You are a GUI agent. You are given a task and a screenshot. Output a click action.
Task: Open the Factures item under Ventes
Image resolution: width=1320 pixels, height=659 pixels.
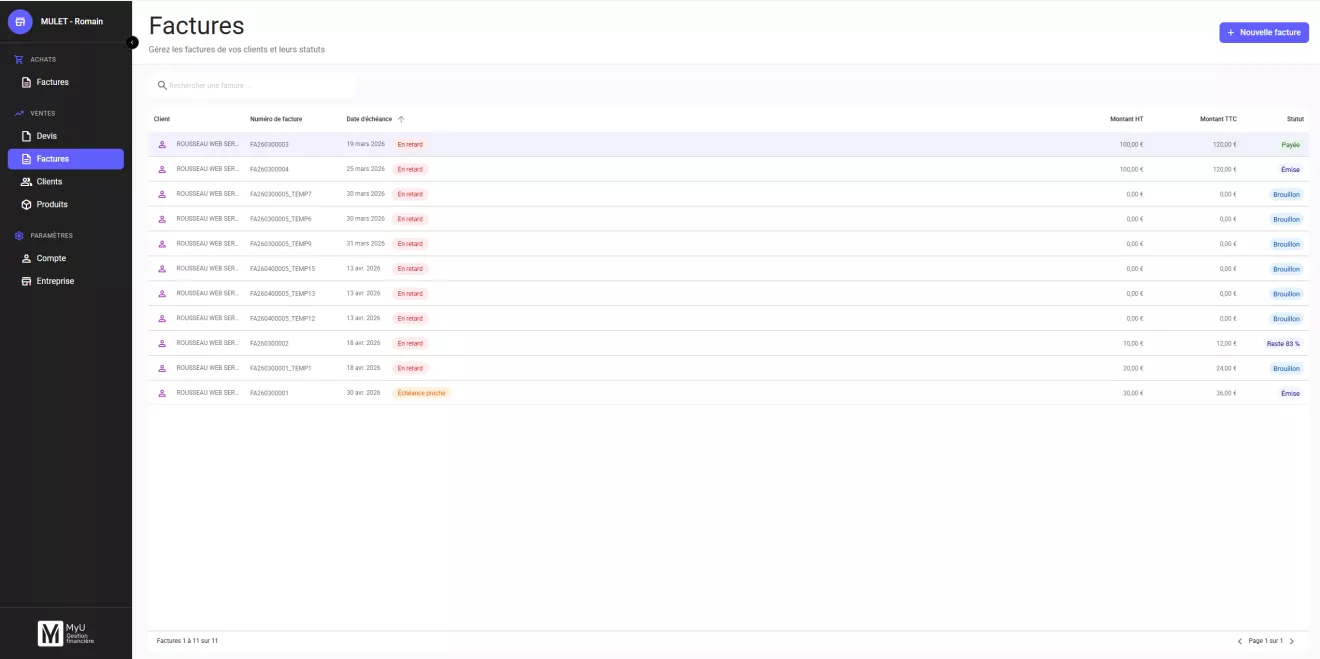pyautogui.click(x=65, y=159)
